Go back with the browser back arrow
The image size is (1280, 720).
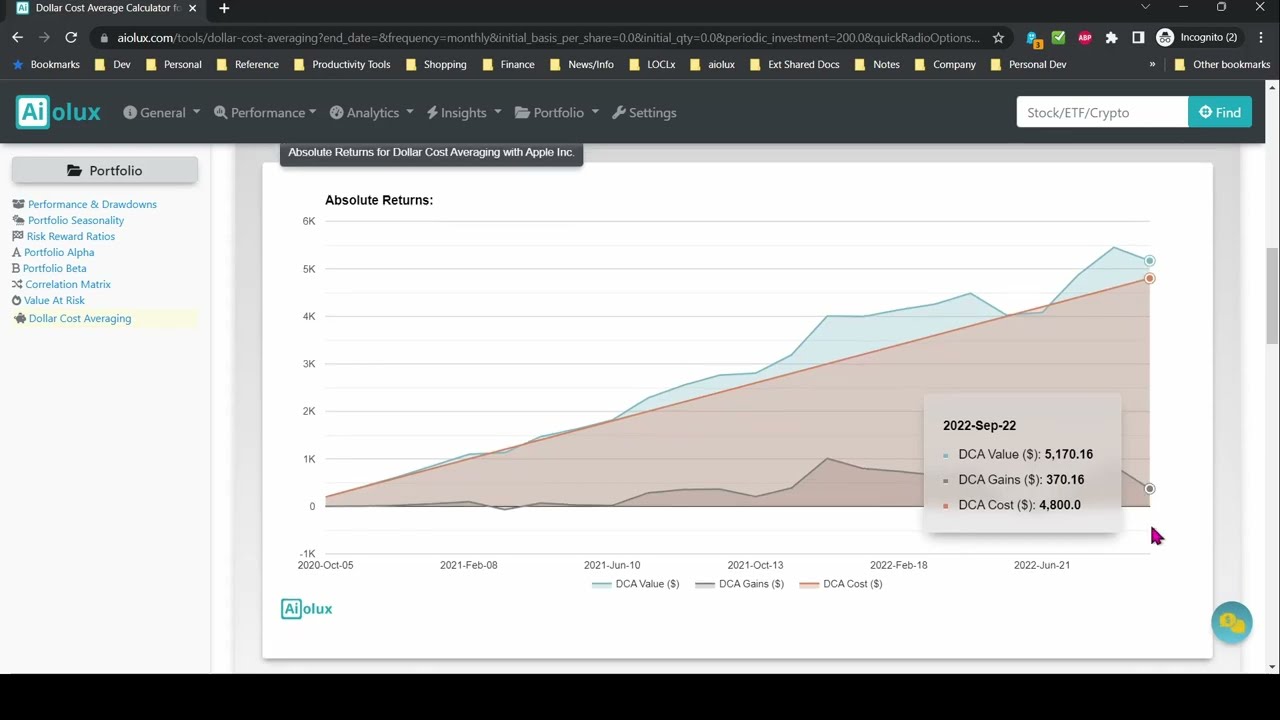[17, 37]
